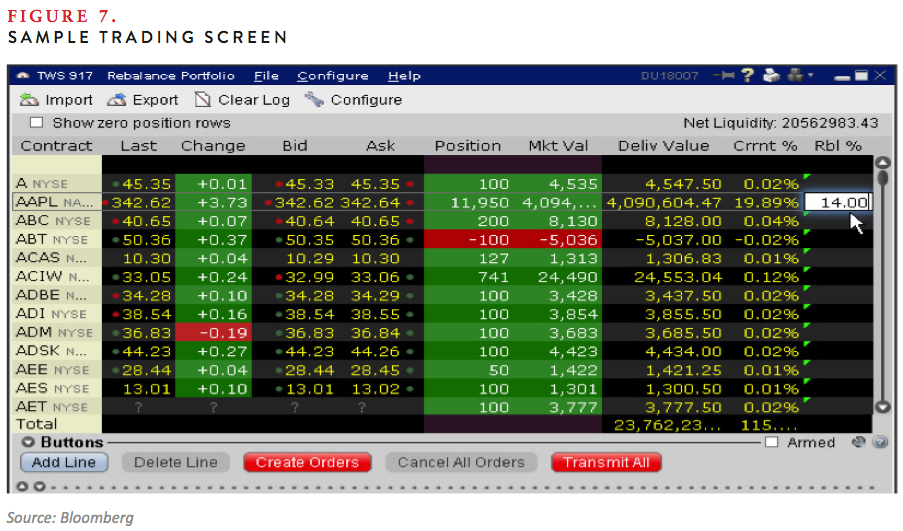Click the Rbl % column header

click(x=837, y=146)
